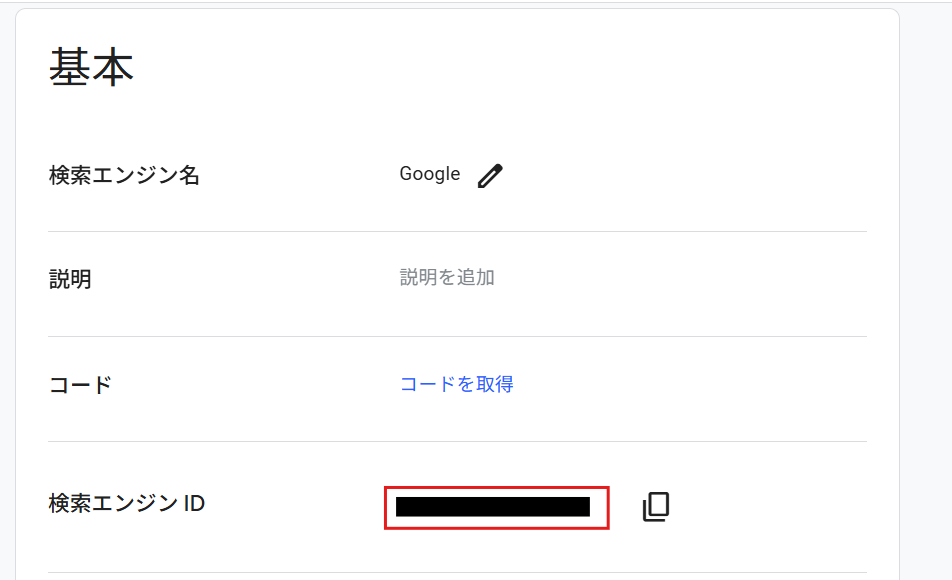Click the pencil icon beside Google name
This screenshot has width=952, height=580.
(x=490, y=176)
